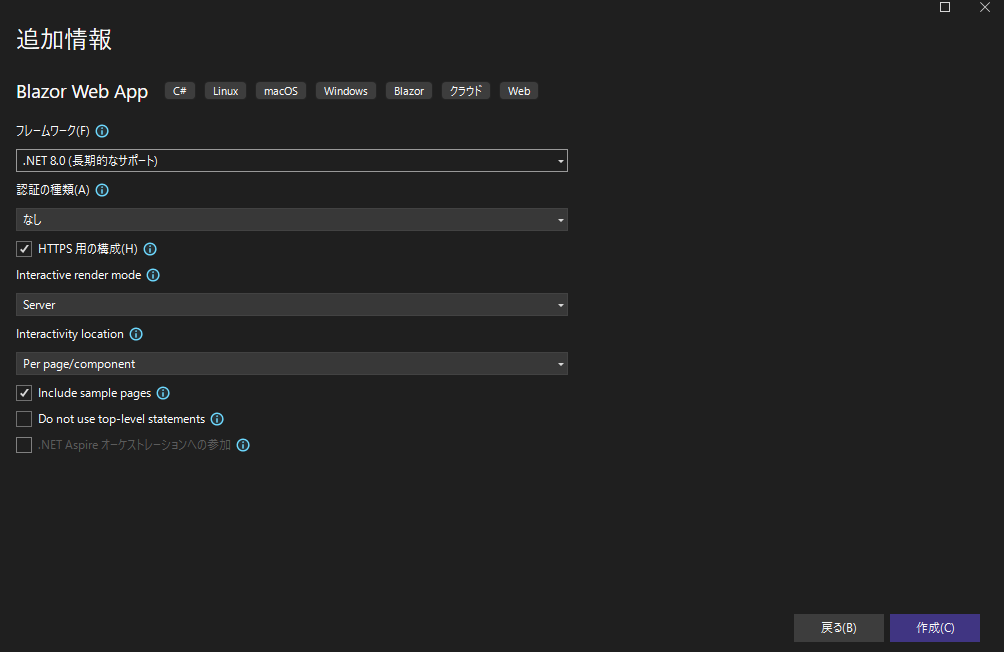
Task: Open Interactivity location dropdown showing Per page/component
Action: (x=291, y=364)
